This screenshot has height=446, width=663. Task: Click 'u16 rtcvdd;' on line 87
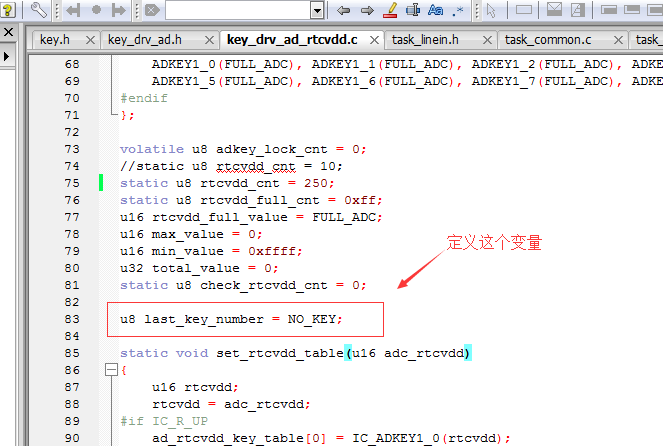coord(195,387)
